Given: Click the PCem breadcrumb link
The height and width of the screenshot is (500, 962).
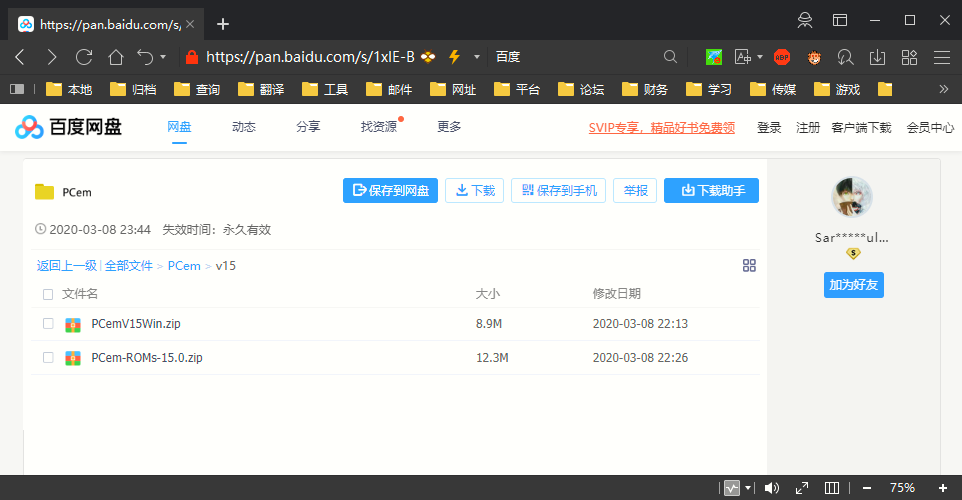Looking at the screenshot, I should 184,266.
